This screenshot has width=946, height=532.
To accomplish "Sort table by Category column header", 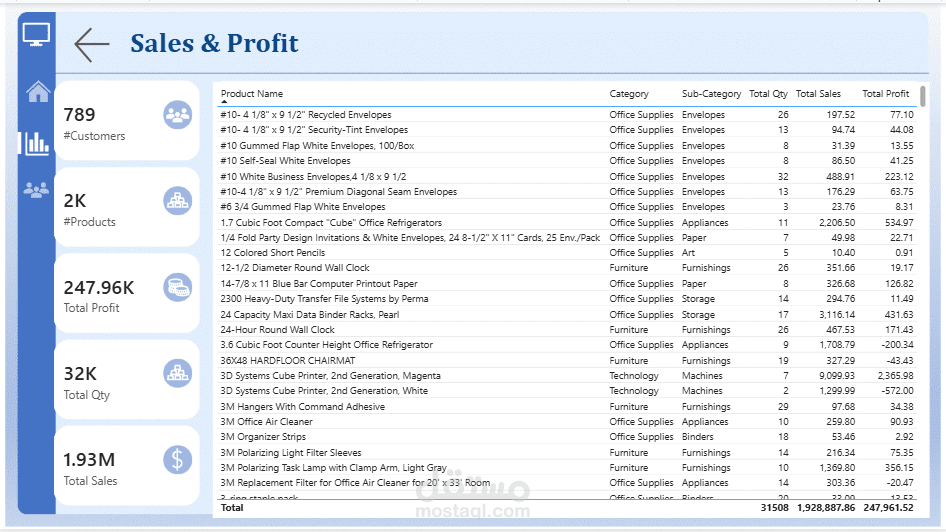I will (x=629, y=93).
